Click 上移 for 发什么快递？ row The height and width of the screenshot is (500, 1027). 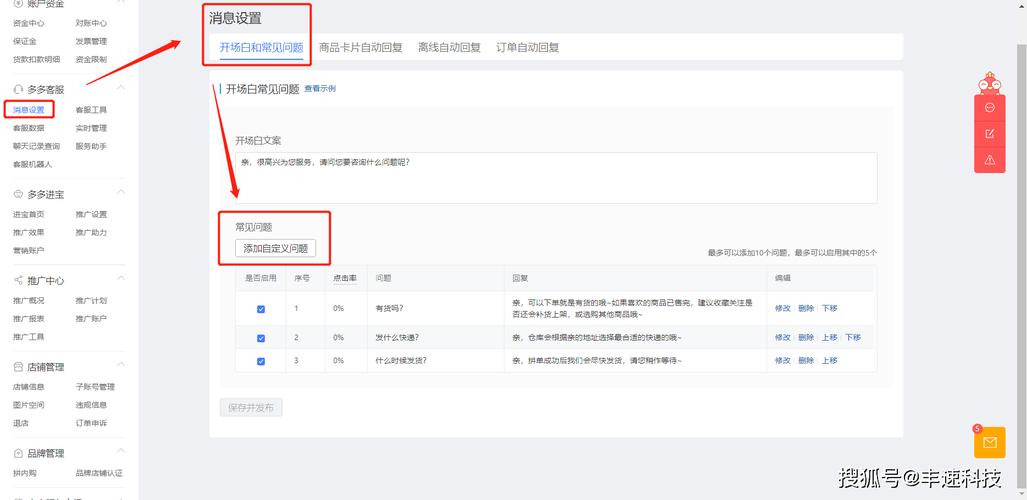click(830, 337)
